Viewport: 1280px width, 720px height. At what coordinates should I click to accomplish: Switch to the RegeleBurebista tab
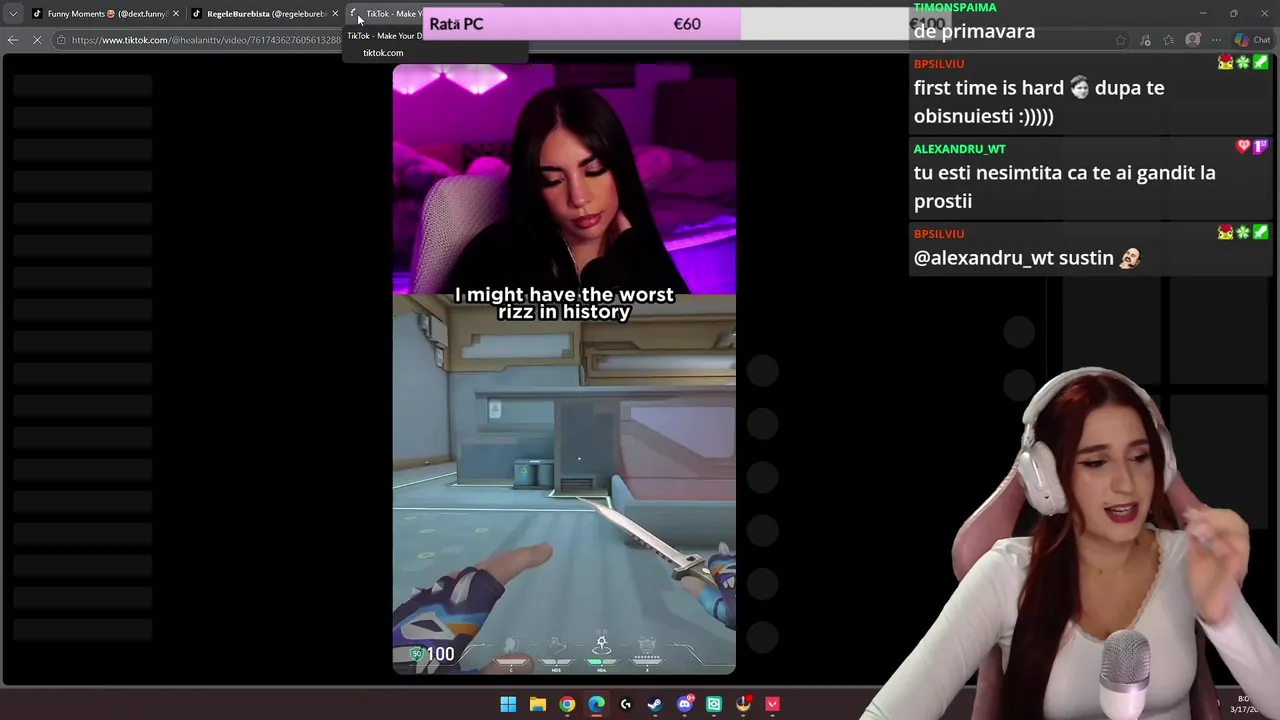tap(265, 14)
